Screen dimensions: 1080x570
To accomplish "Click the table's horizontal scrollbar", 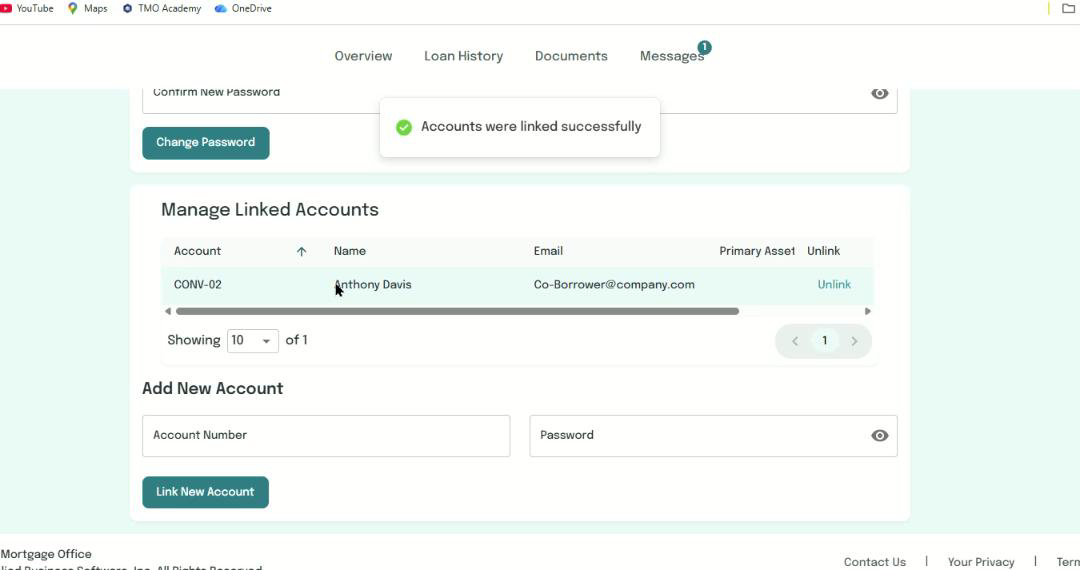I will point(457,311).
